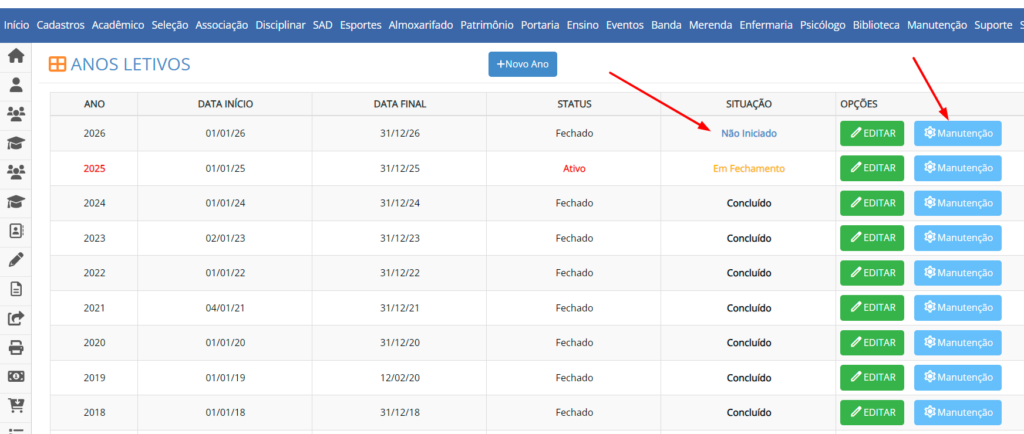Click the Em Fechamento situation for 2025
The image size is (1024, 434).
(748, 169)
